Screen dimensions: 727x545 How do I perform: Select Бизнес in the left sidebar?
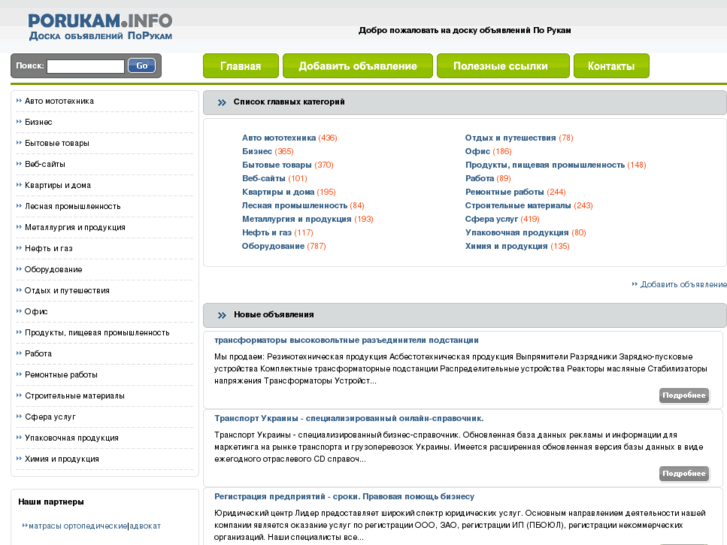38,122
